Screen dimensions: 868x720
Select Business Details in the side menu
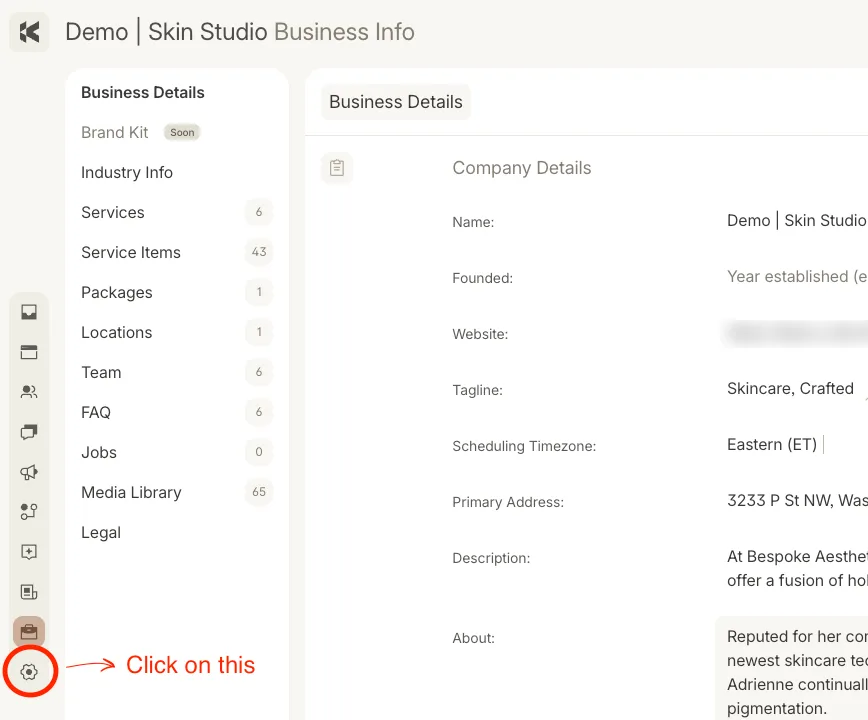[143, 92]
